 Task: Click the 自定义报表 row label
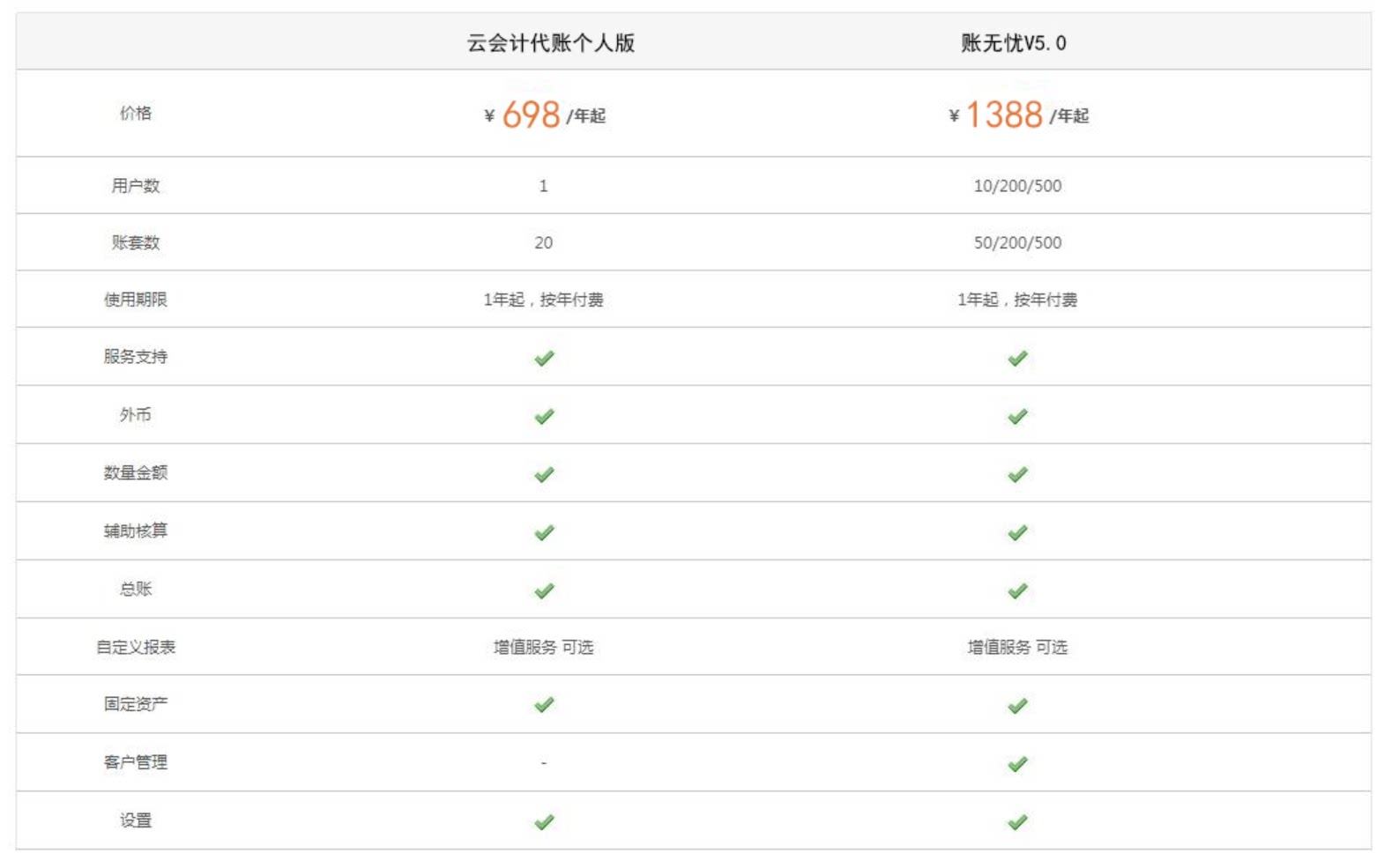click(x=136, y=647)
